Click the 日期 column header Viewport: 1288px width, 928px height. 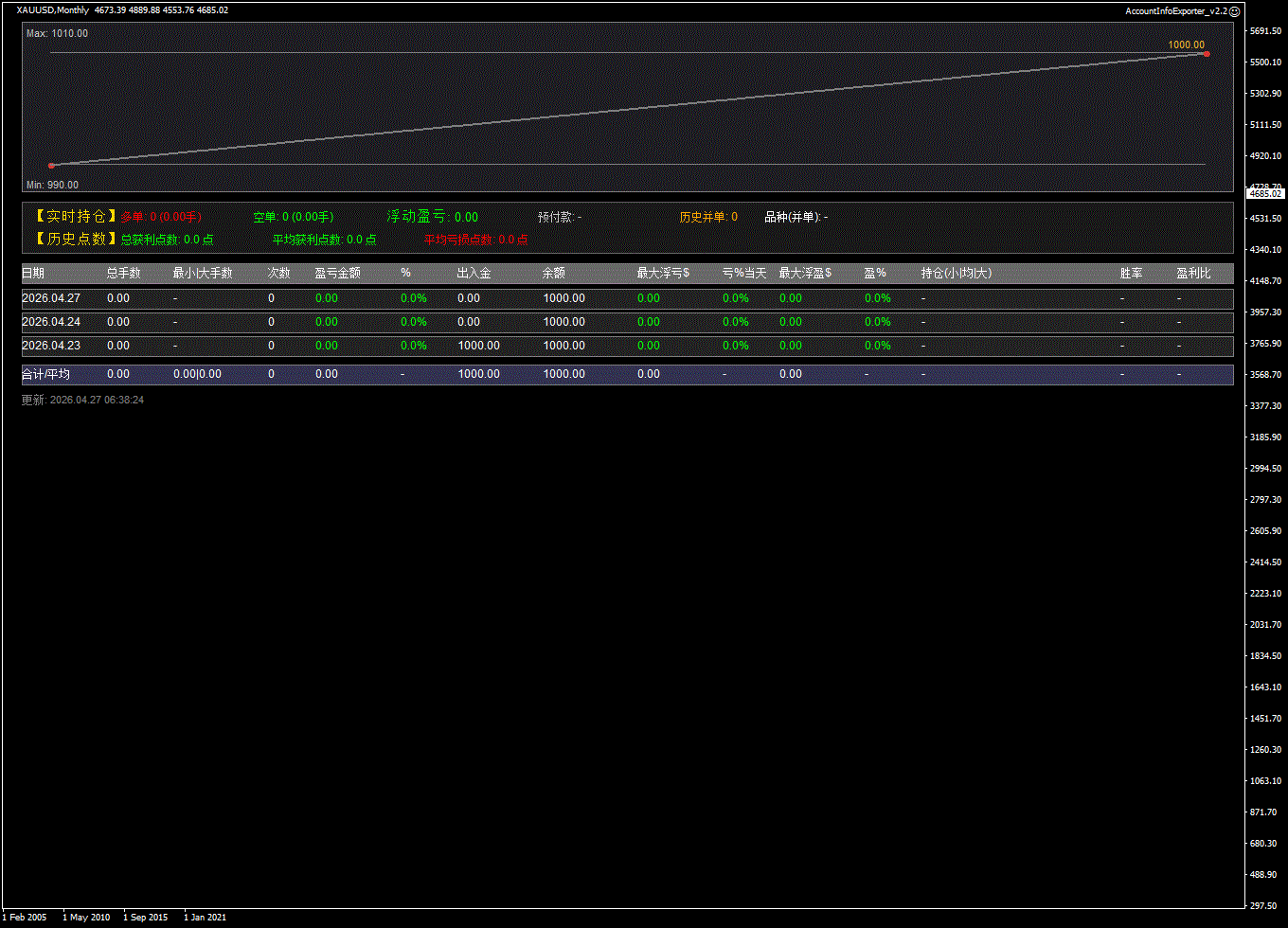tap(33, 274)
